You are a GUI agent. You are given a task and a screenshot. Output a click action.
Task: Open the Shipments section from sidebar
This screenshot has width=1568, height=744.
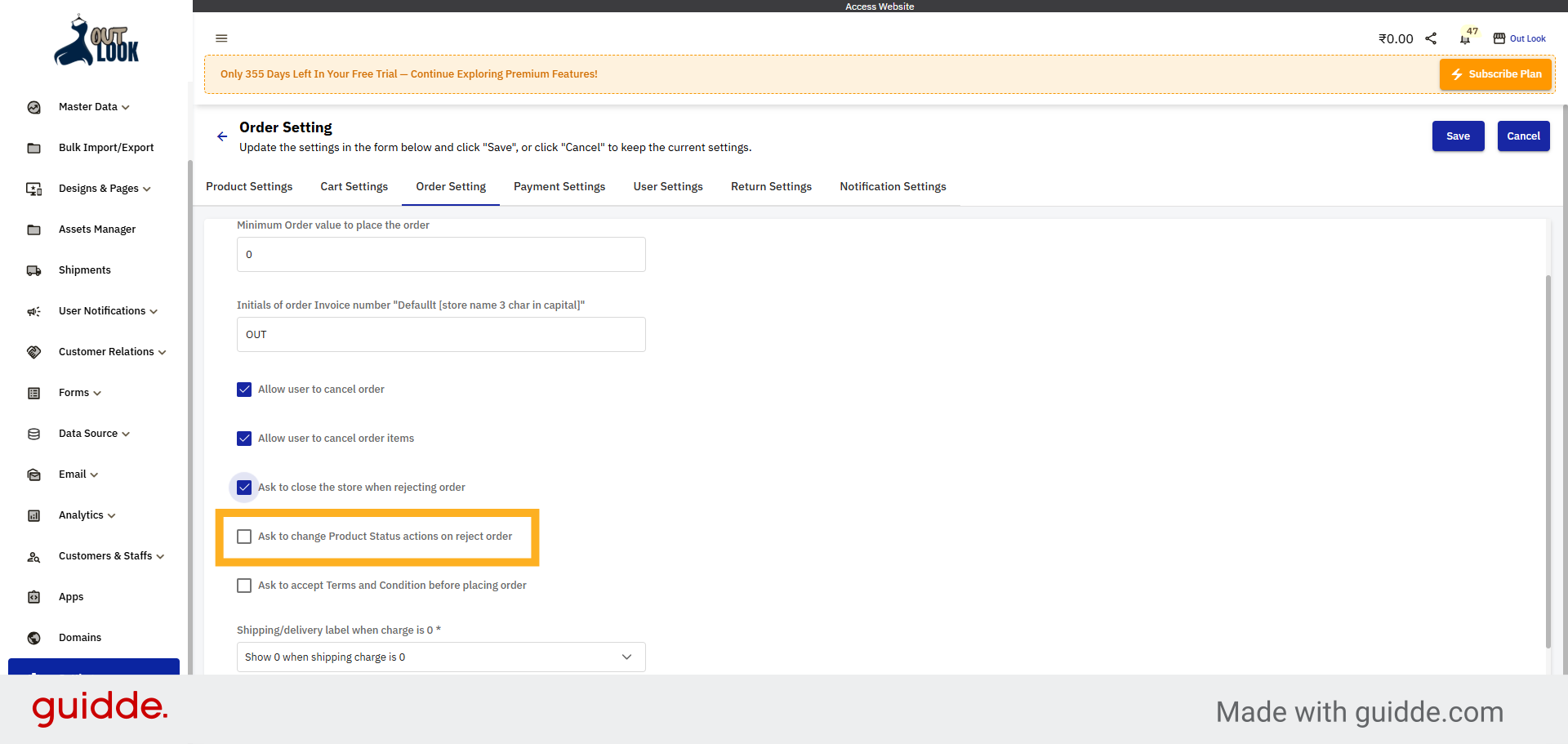pyautogui.click(x=85, y=270)
